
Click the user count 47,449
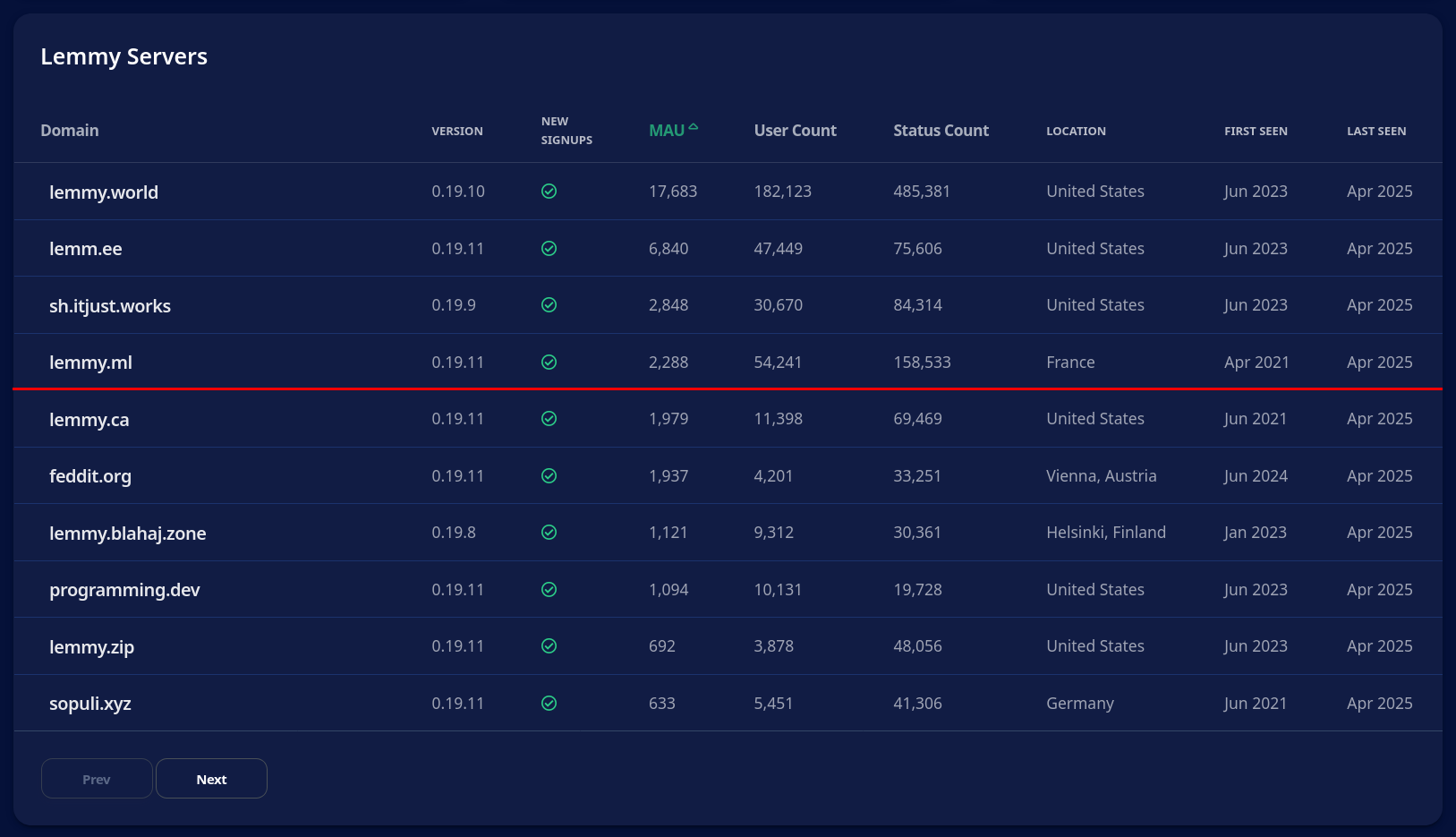[779, 249]
